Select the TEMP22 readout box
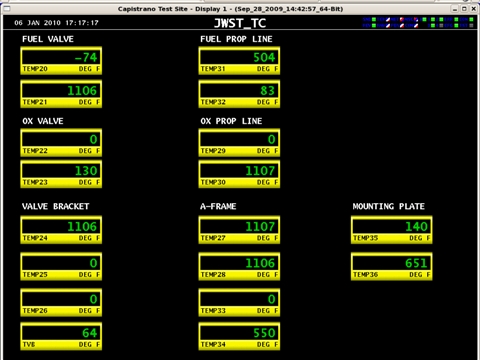This screenshot has height=360, width=480. (61, 143)
